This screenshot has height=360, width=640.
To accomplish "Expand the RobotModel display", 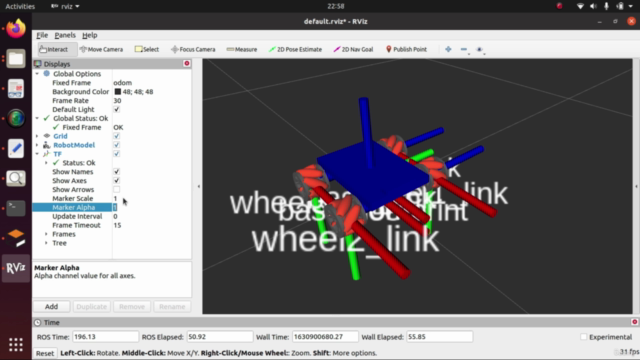I will (37, 145).
